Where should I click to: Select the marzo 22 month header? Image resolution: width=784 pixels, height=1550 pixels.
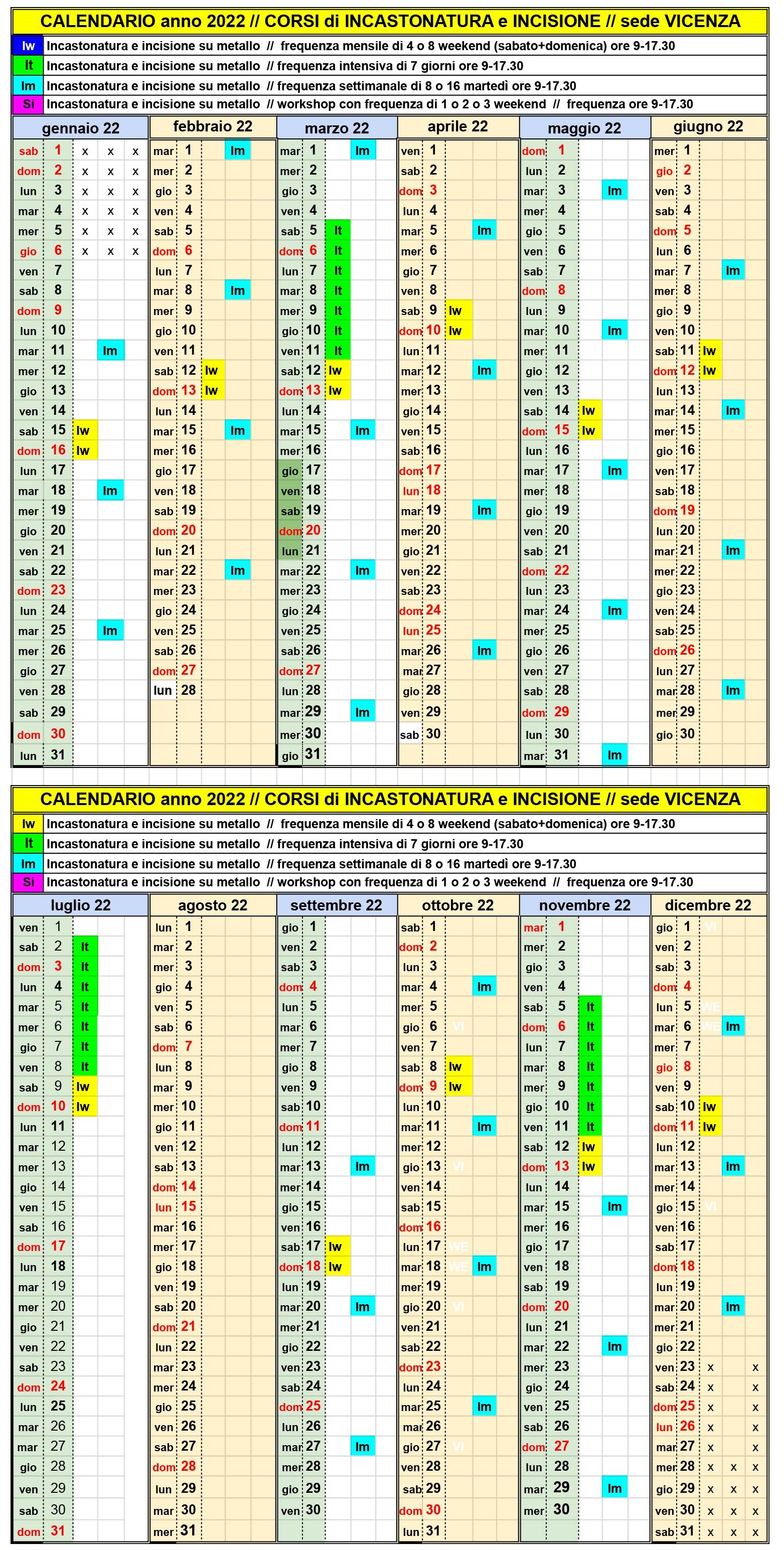click(x=337, y=128)
